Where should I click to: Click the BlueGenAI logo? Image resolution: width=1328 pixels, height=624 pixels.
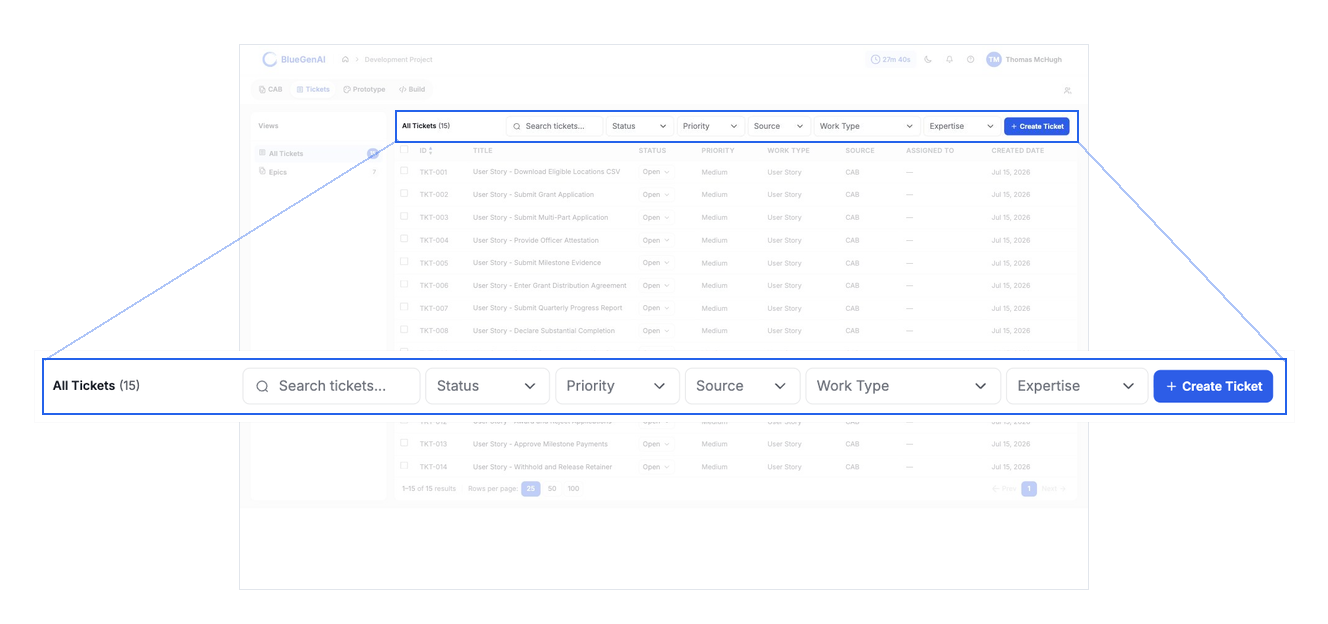294,60
